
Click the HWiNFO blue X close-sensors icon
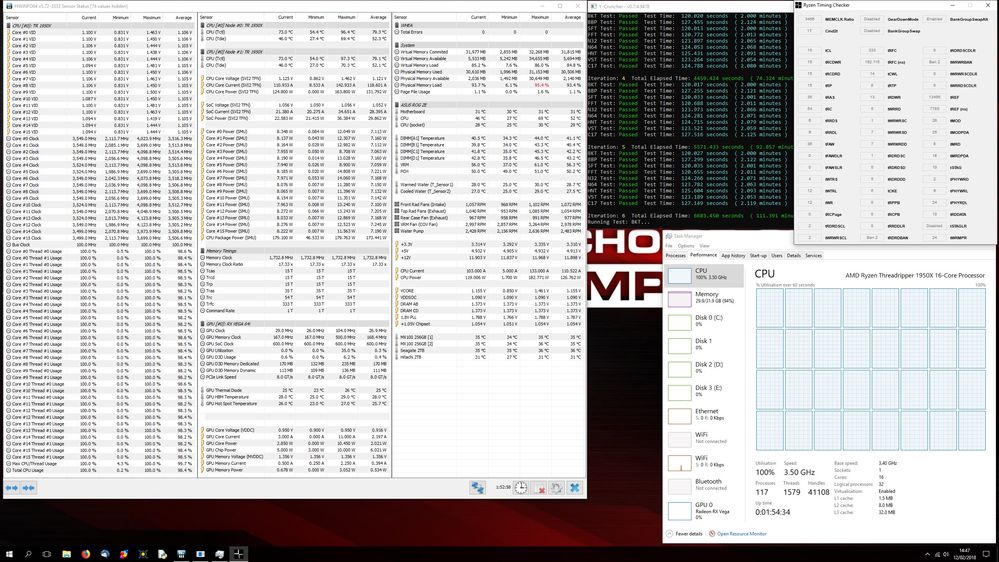pos(574,488)
